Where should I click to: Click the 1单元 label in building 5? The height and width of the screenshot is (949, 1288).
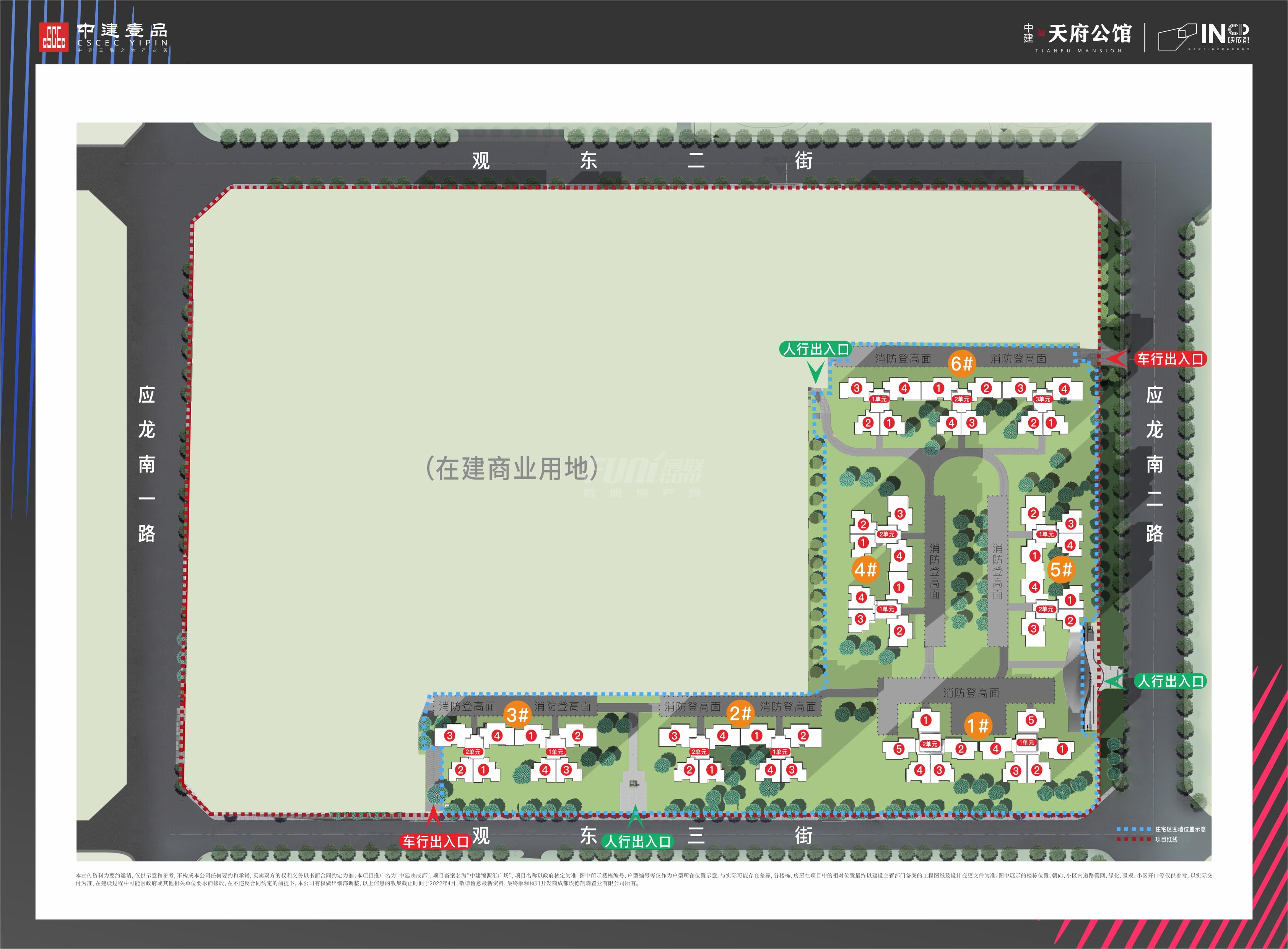pos(1046,534)
